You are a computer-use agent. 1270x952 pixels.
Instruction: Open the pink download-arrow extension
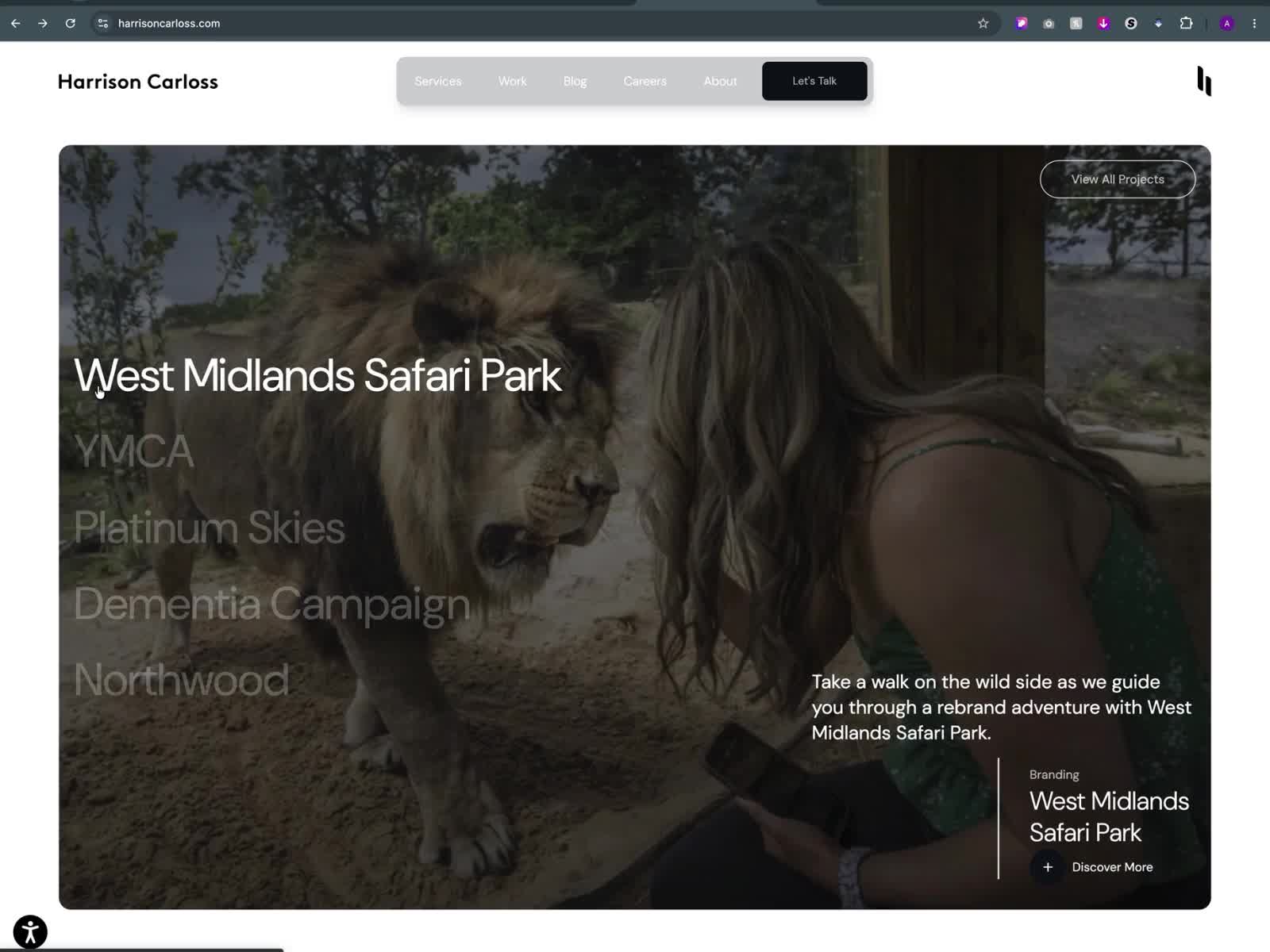[x=1103, y=24]
